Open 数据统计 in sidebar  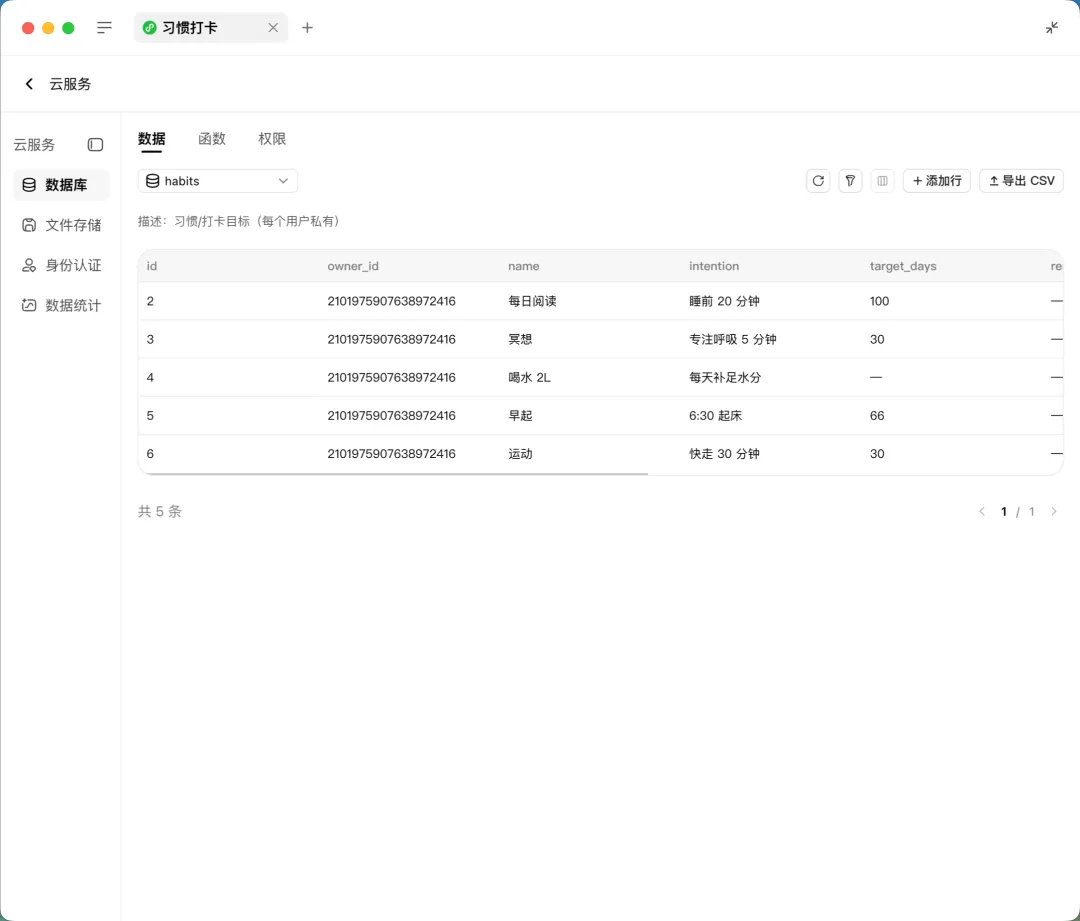(x=61, y=305)
